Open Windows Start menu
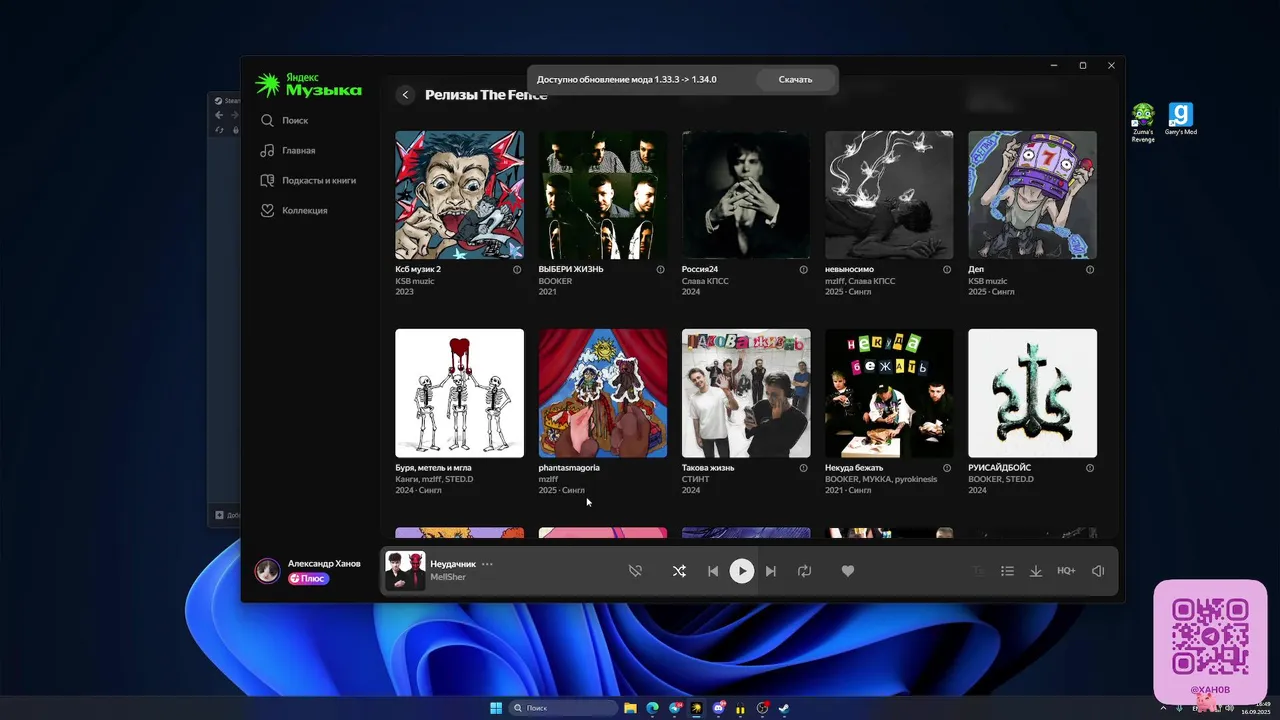 [496, 708]
